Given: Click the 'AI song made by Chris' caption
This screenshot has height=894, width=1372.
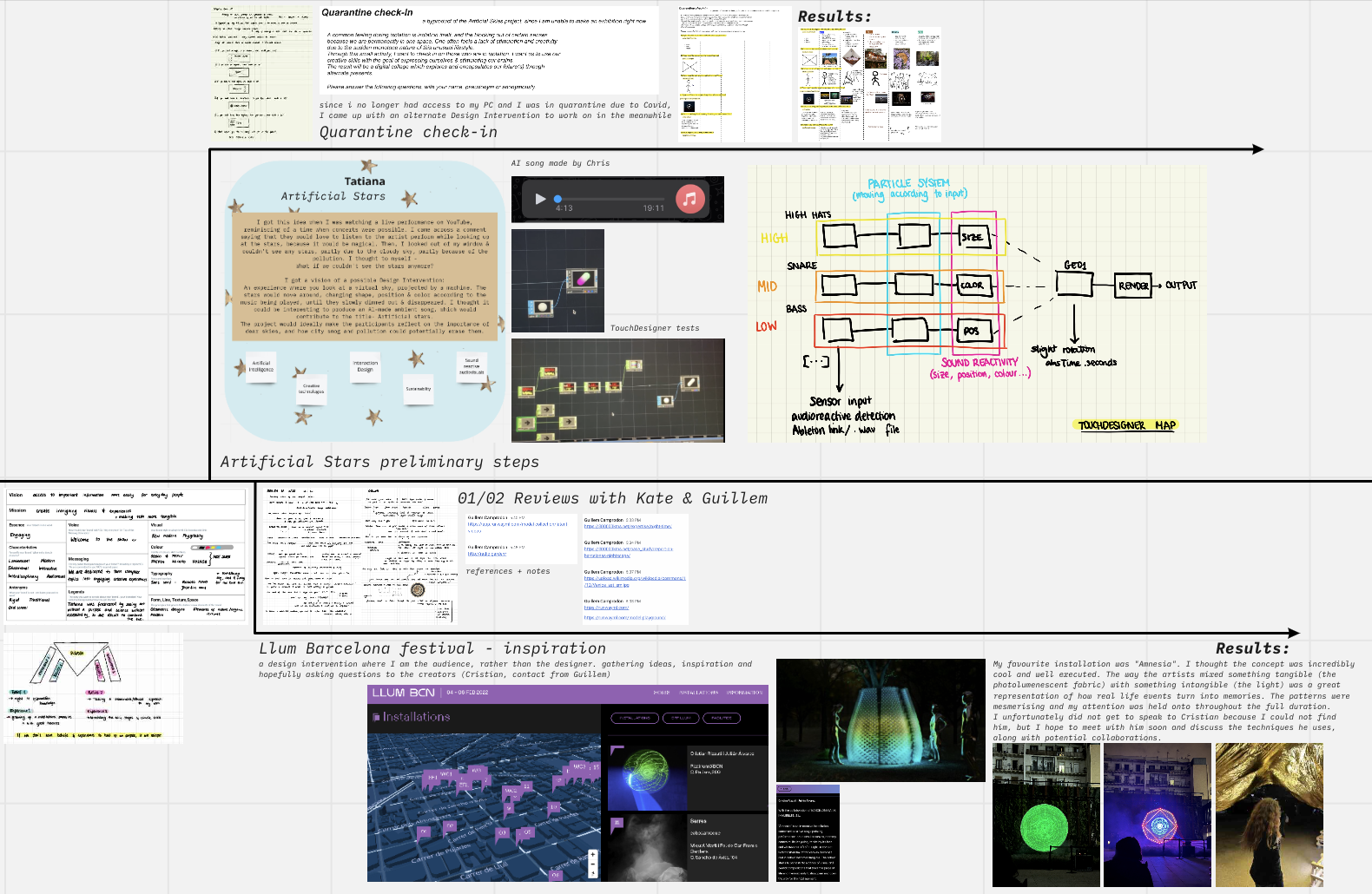Looking at the screenshot, I should click(560, 163).
